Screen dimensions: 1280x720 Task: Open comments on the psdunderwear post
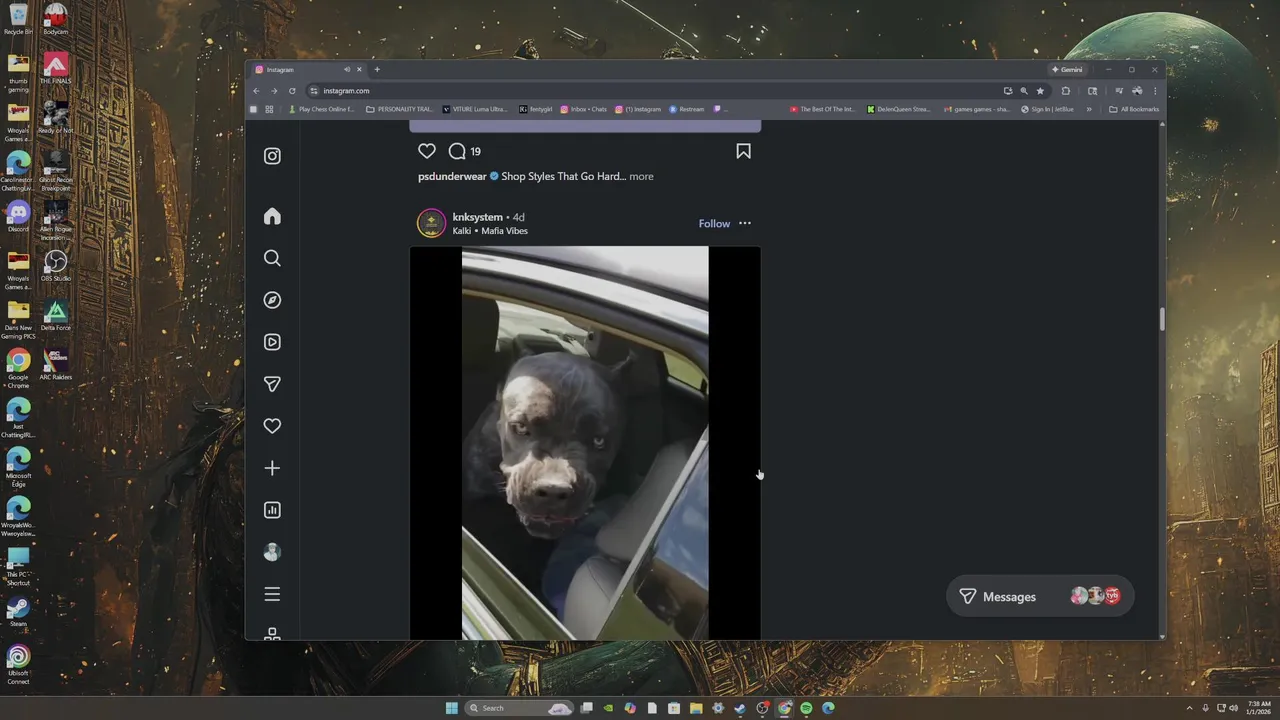[x=457, y=151]
